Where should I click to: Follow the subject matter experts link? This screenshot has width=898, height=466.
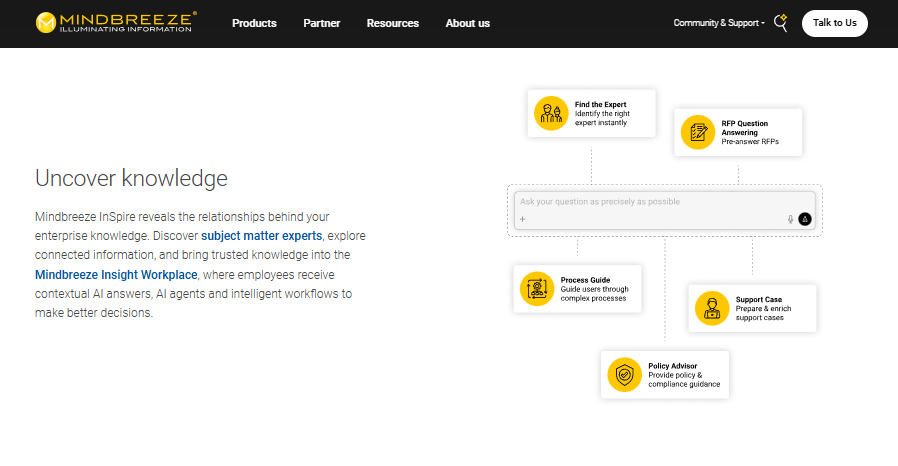tap(261, 236)
